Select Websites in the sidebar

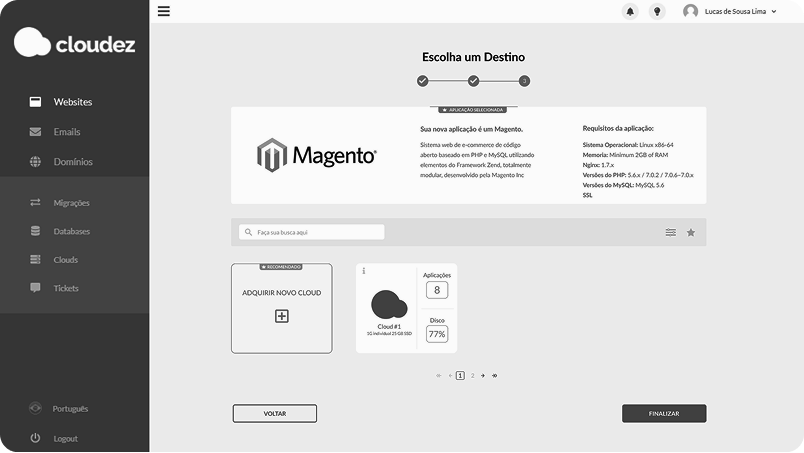tap(73, 102)
